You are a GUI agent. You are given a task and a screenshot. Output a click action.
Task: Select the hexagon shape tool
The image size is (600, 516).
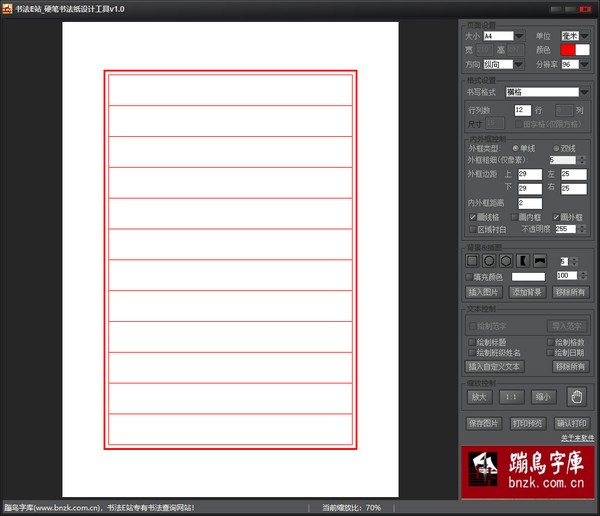pyautogui.click(x=506, y=260)
